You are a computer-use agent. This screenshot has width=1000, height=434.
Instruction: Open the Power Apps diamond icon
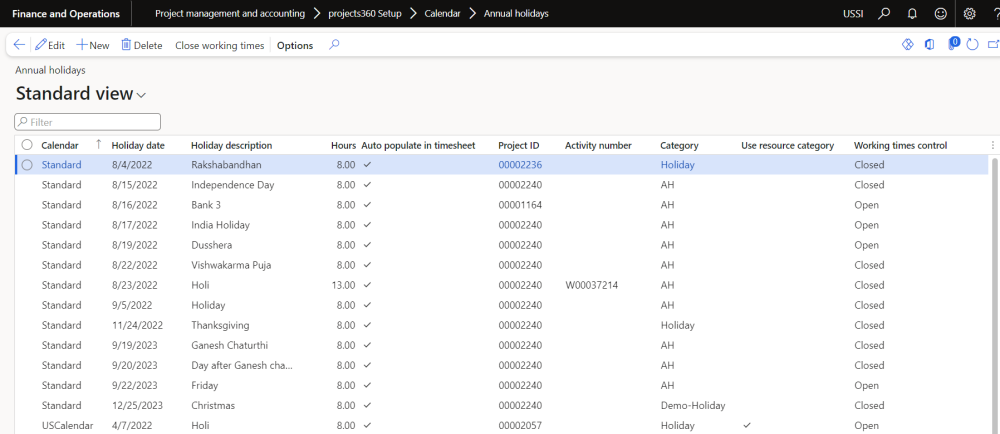tap(908, 45)
